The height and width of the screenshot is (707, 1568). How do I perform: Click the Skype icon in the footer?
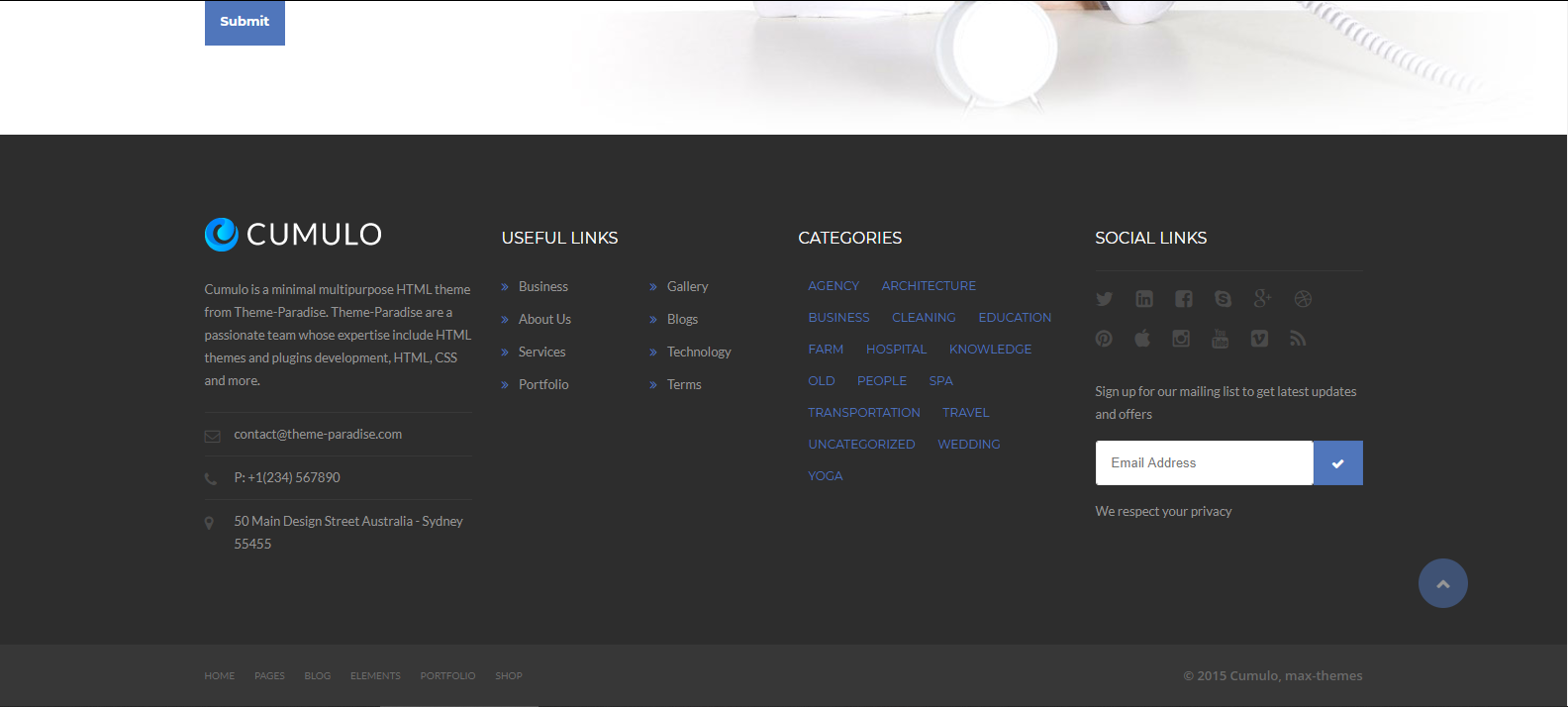(1224, 299)
